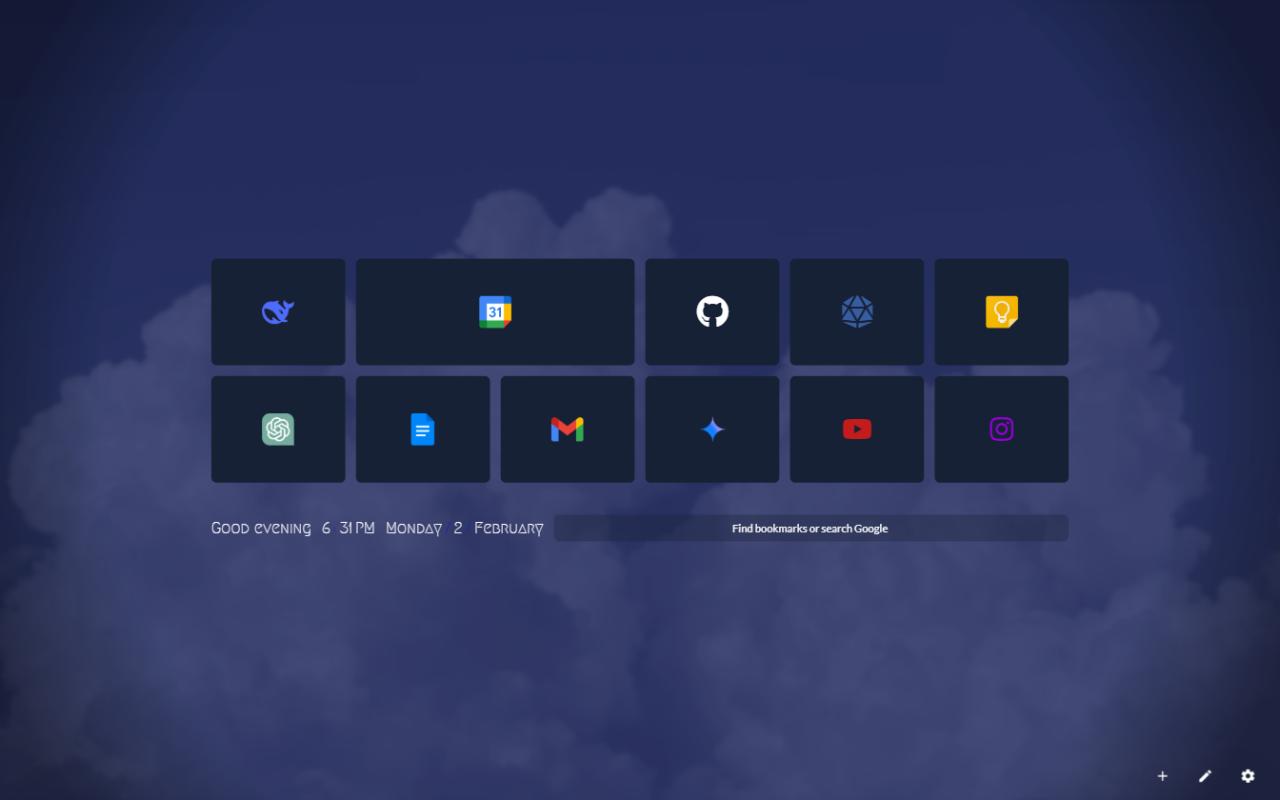Open the GitHub shortcut tile

(712, 312)
